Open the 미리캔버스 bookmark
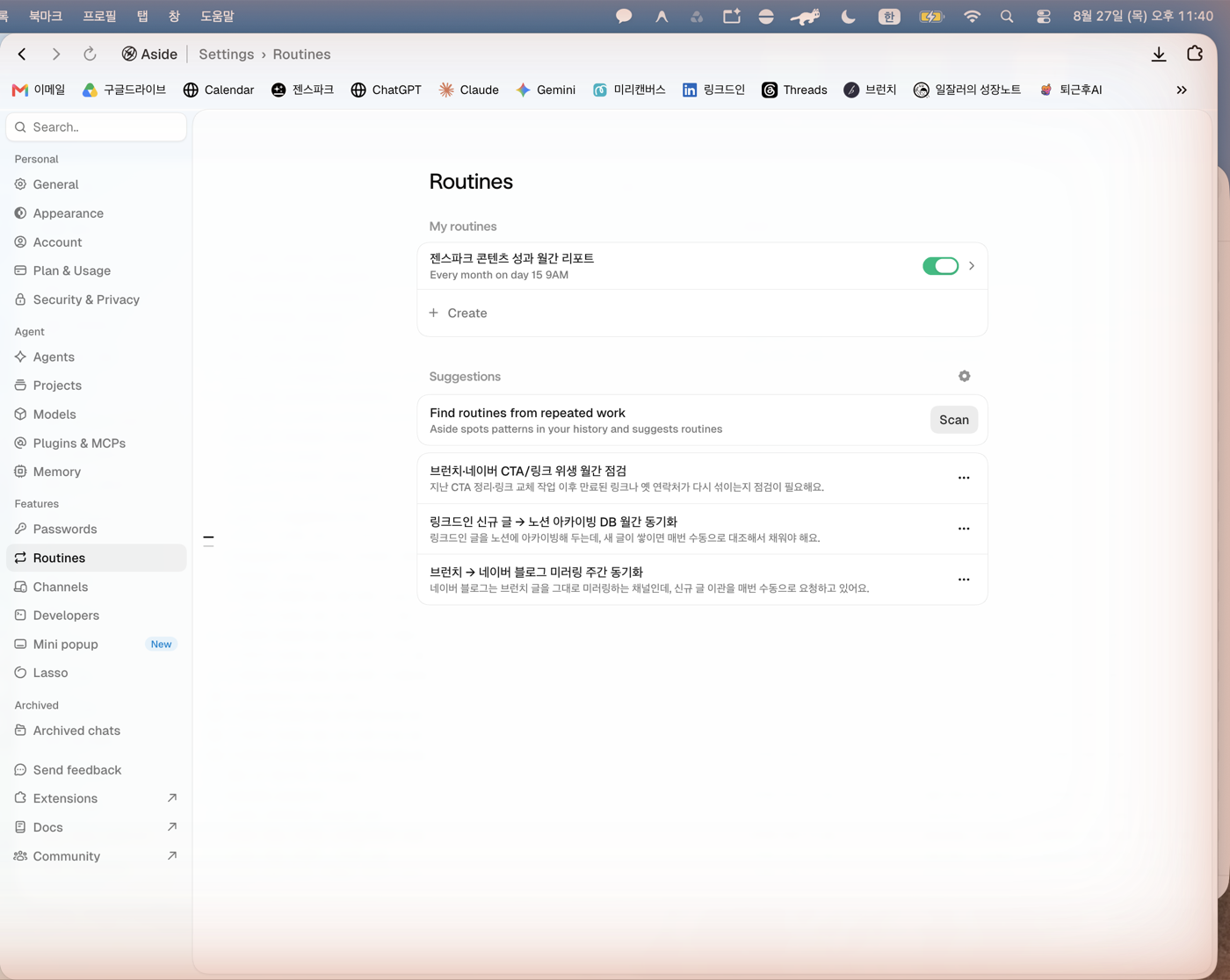The height and width of the screenshot is (980, 1230). (x=629, y=90)
